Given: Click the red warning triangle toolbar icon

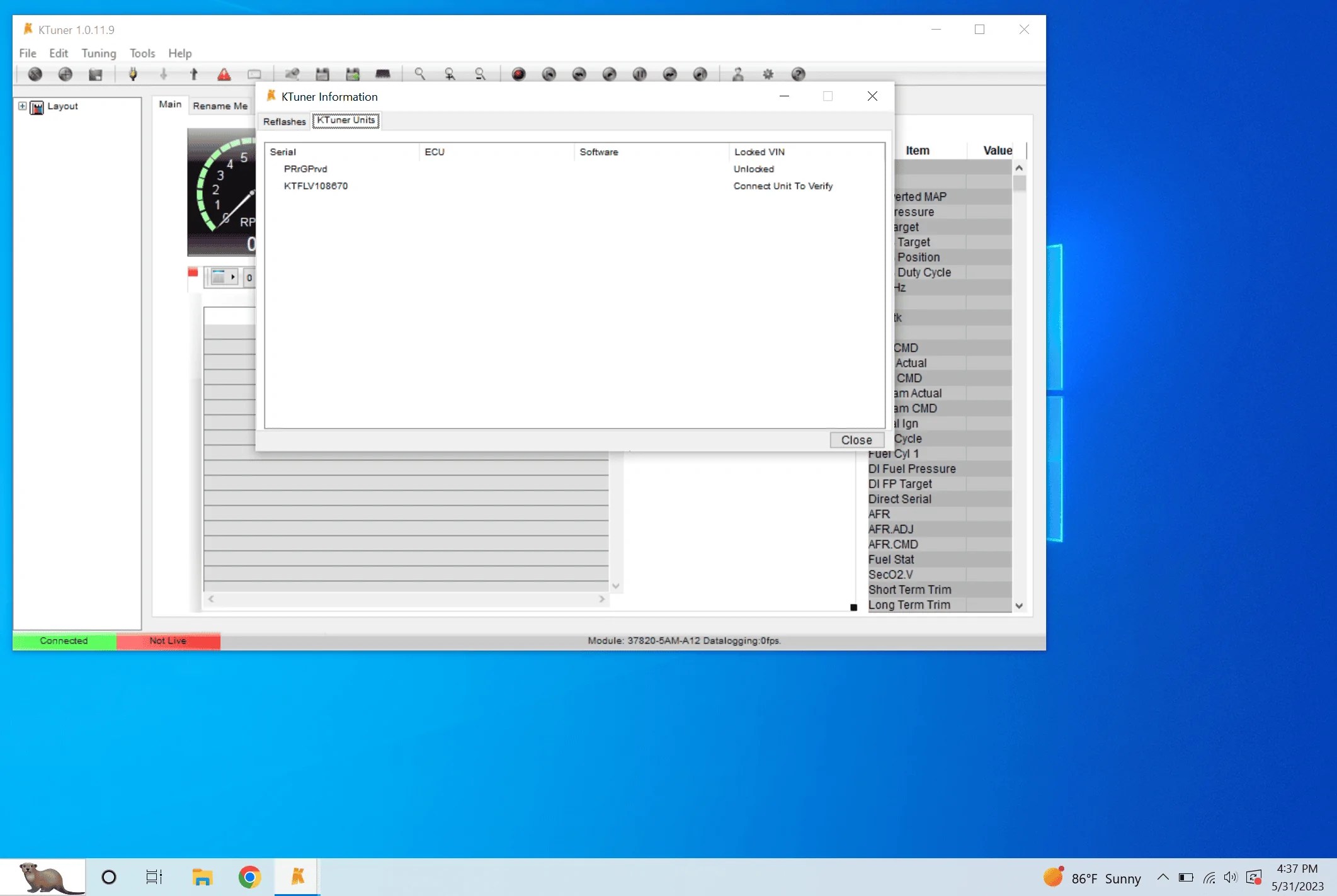Looking at the screenshot, I should pos(224,74).
